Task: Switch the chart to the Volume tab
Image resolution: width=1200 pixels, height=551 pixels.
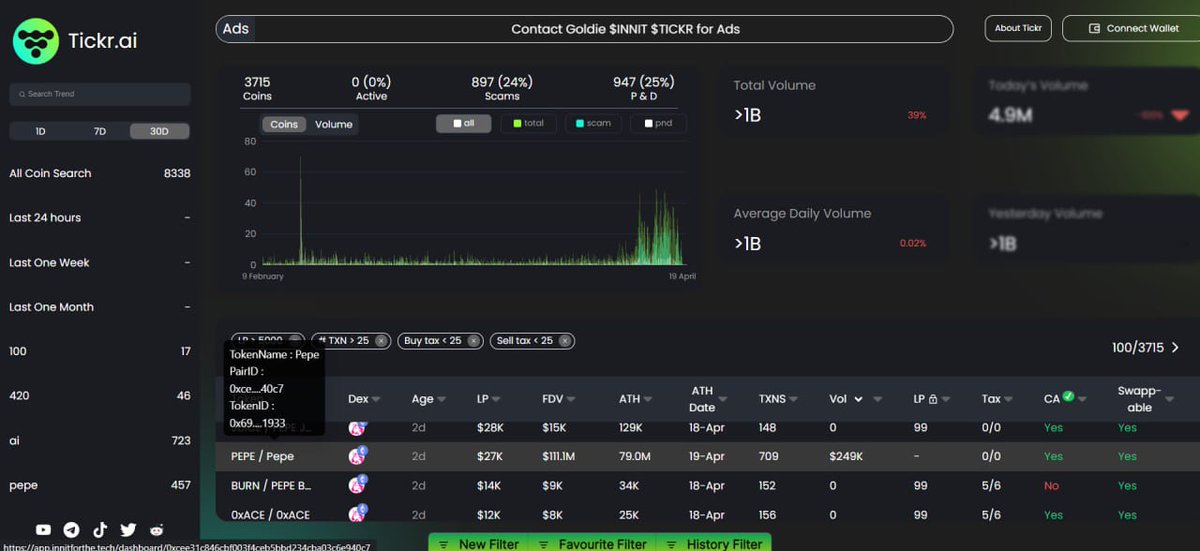Action: point(334,124)
